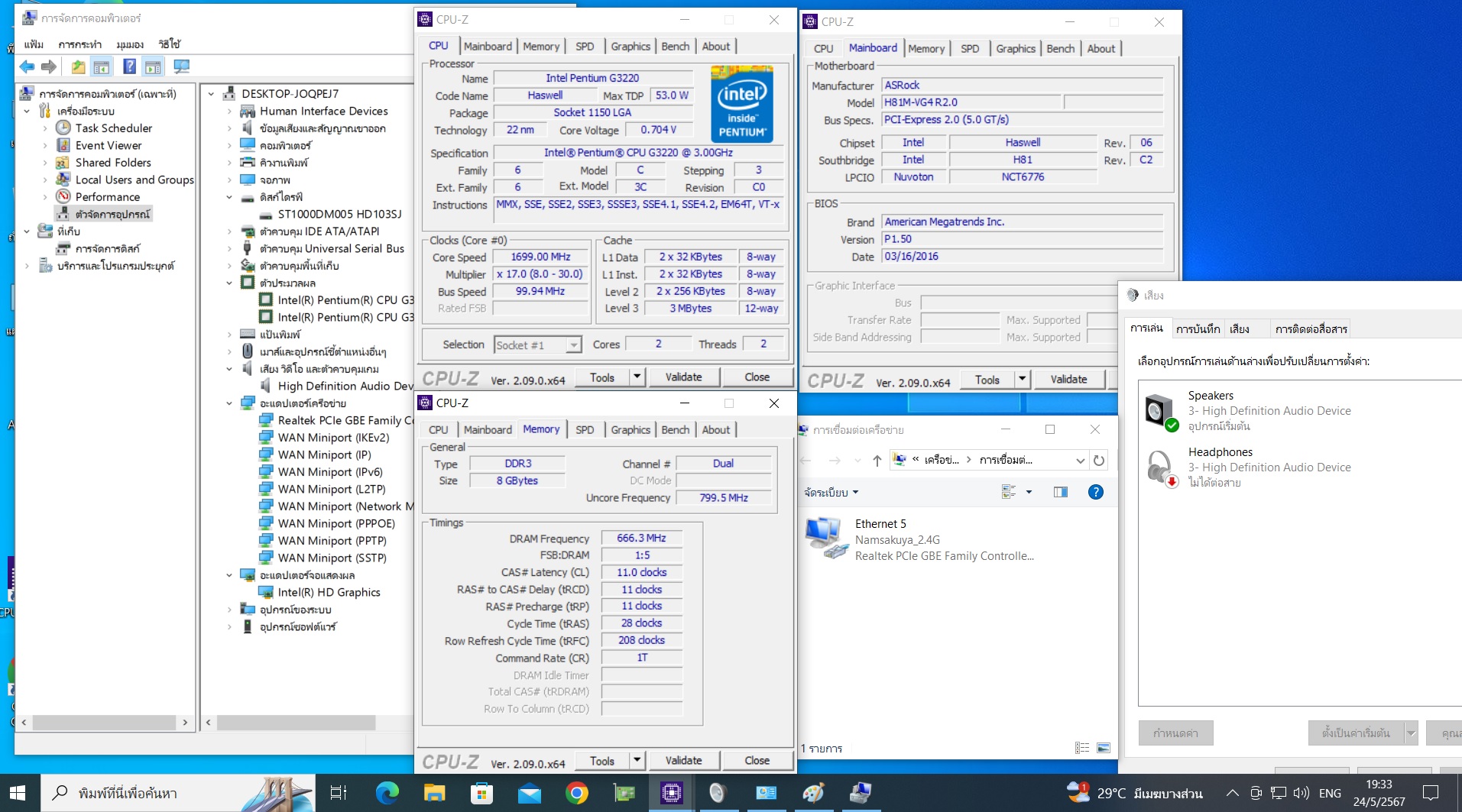Screen dimensions: 1462x812
Task: Click Close in Memory CPU-Z window
Action: pyautogui.click(x=757, y=760)
